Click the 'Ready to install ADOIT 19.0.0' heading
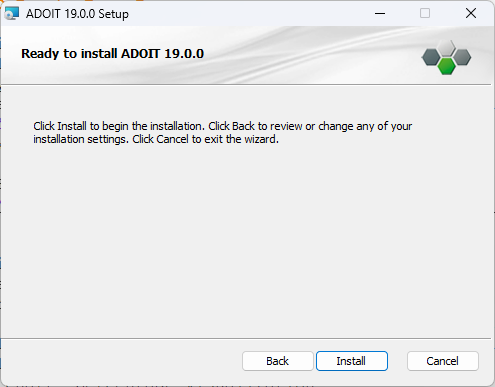The image size is (495, 387). coord(112,54)
